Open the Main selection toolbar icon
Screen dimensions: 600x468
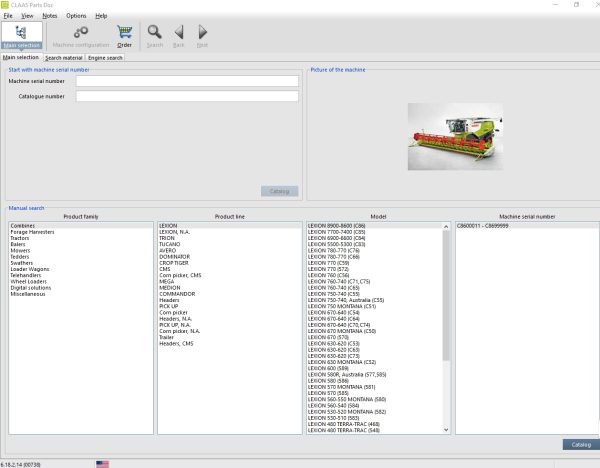[x=21, y=36]
